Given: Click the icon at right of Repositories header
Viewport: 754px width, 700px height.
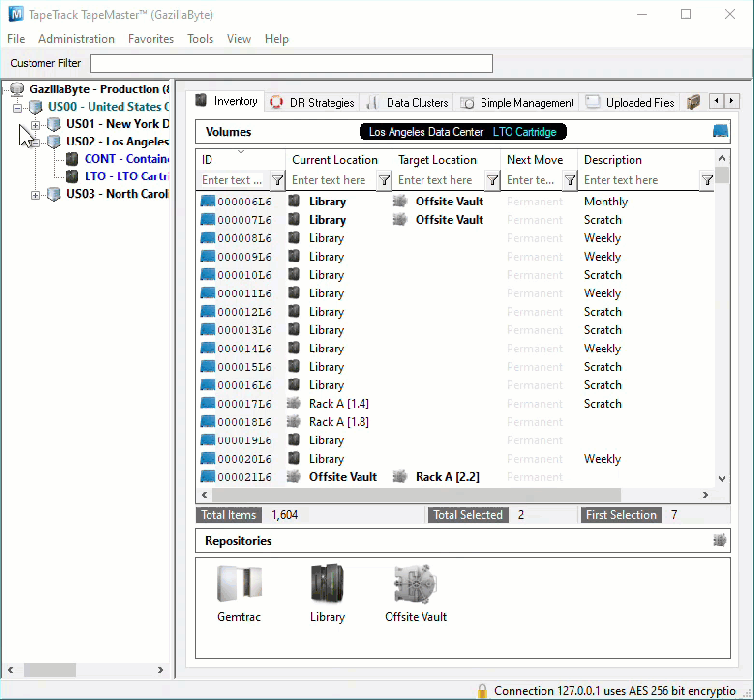Looking at the screenshot, I should tap(719, 540).
